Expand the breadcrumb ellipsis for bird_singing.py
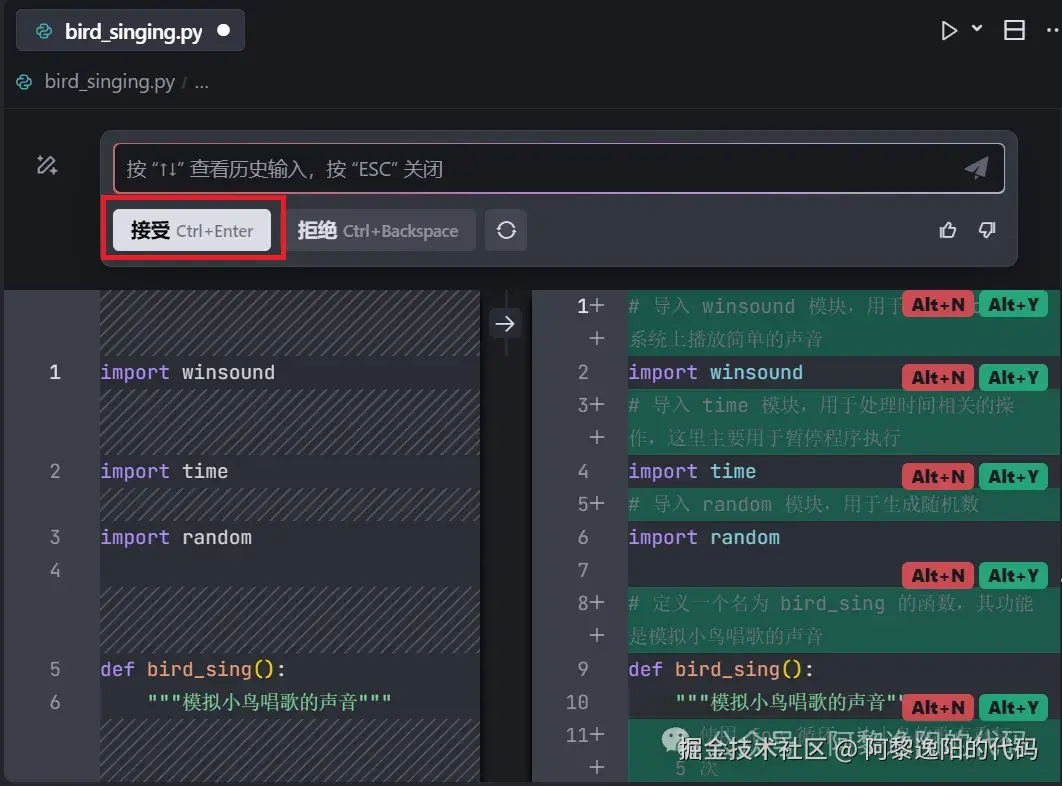 [203, 82]
